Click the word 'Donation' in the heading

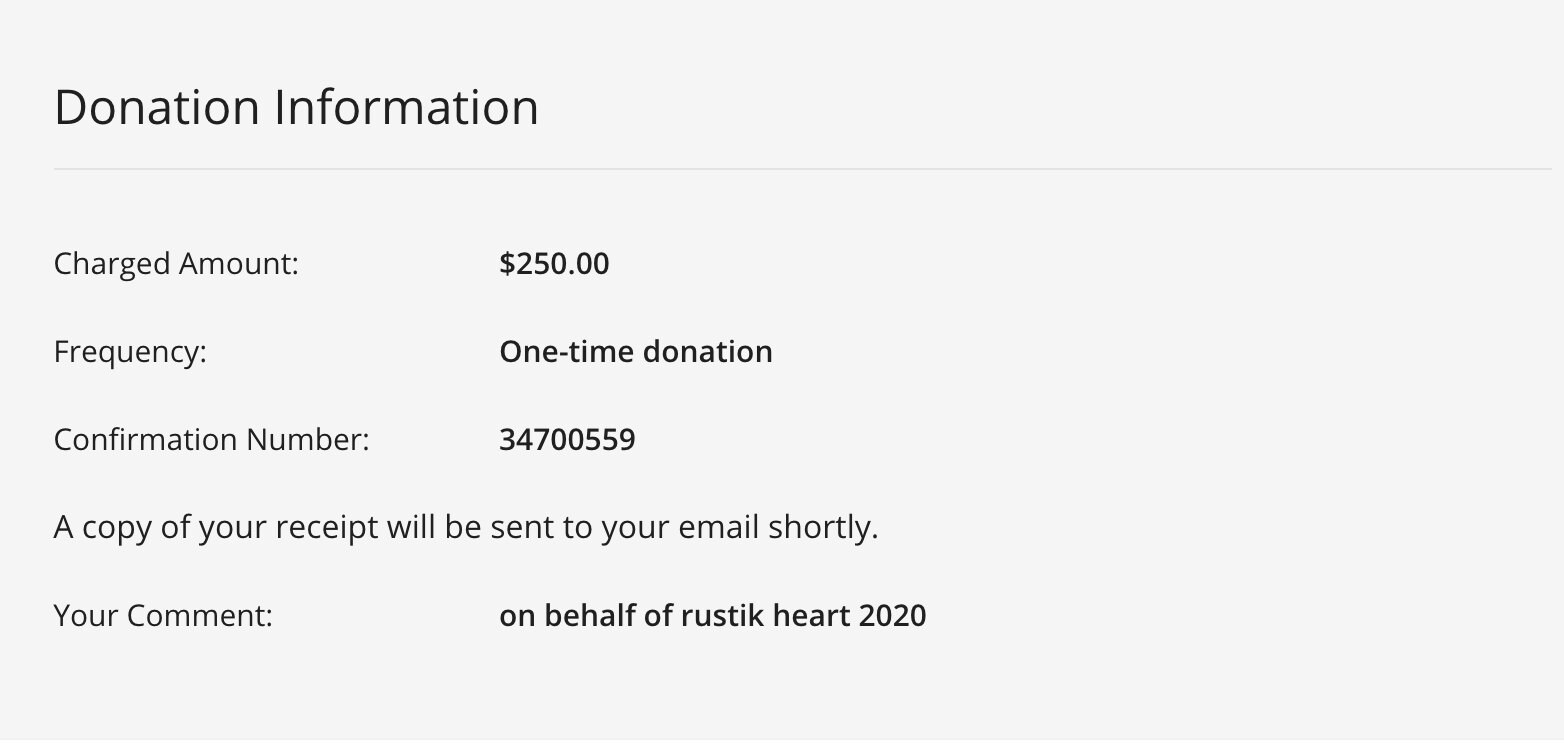click(x=158, y=107)
